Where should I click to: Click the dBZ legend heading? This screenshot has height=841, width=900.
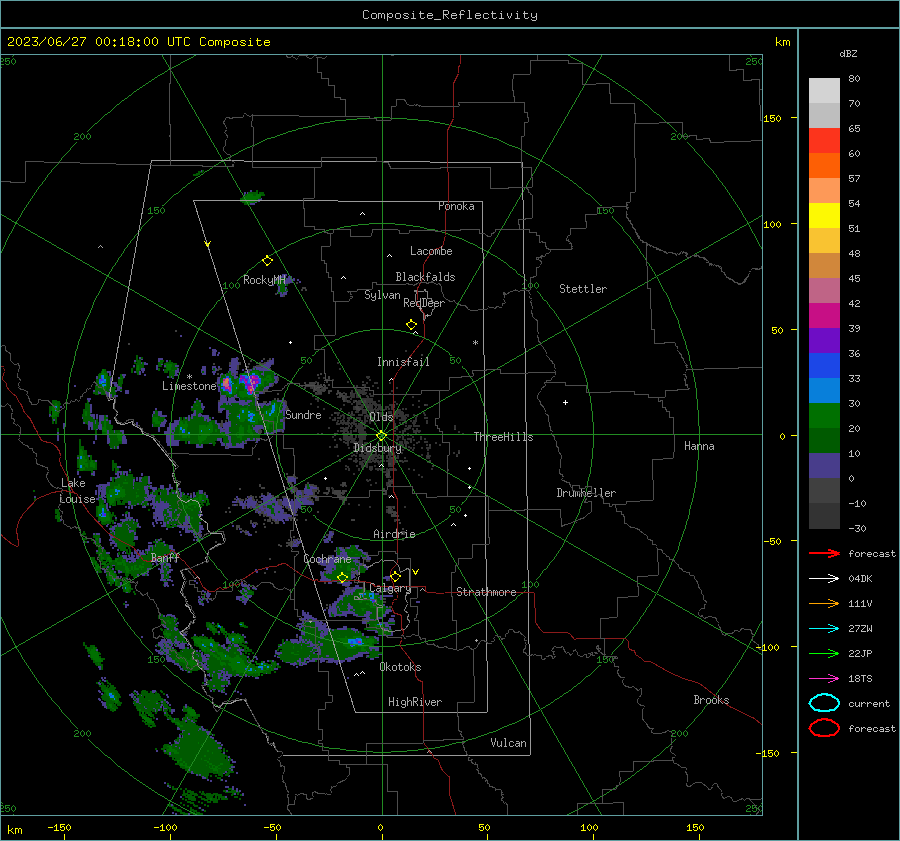[x=848, y=53]
